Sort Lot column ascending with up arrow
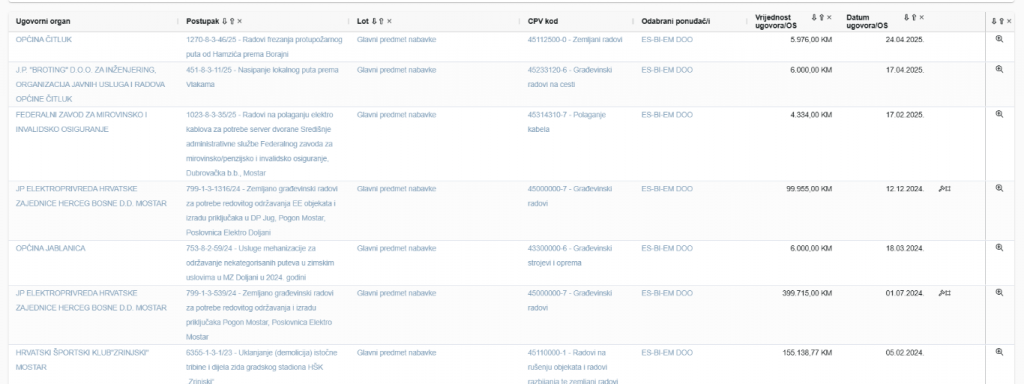This screenshot has height=384, width=1024. click(x=381, y=22)
